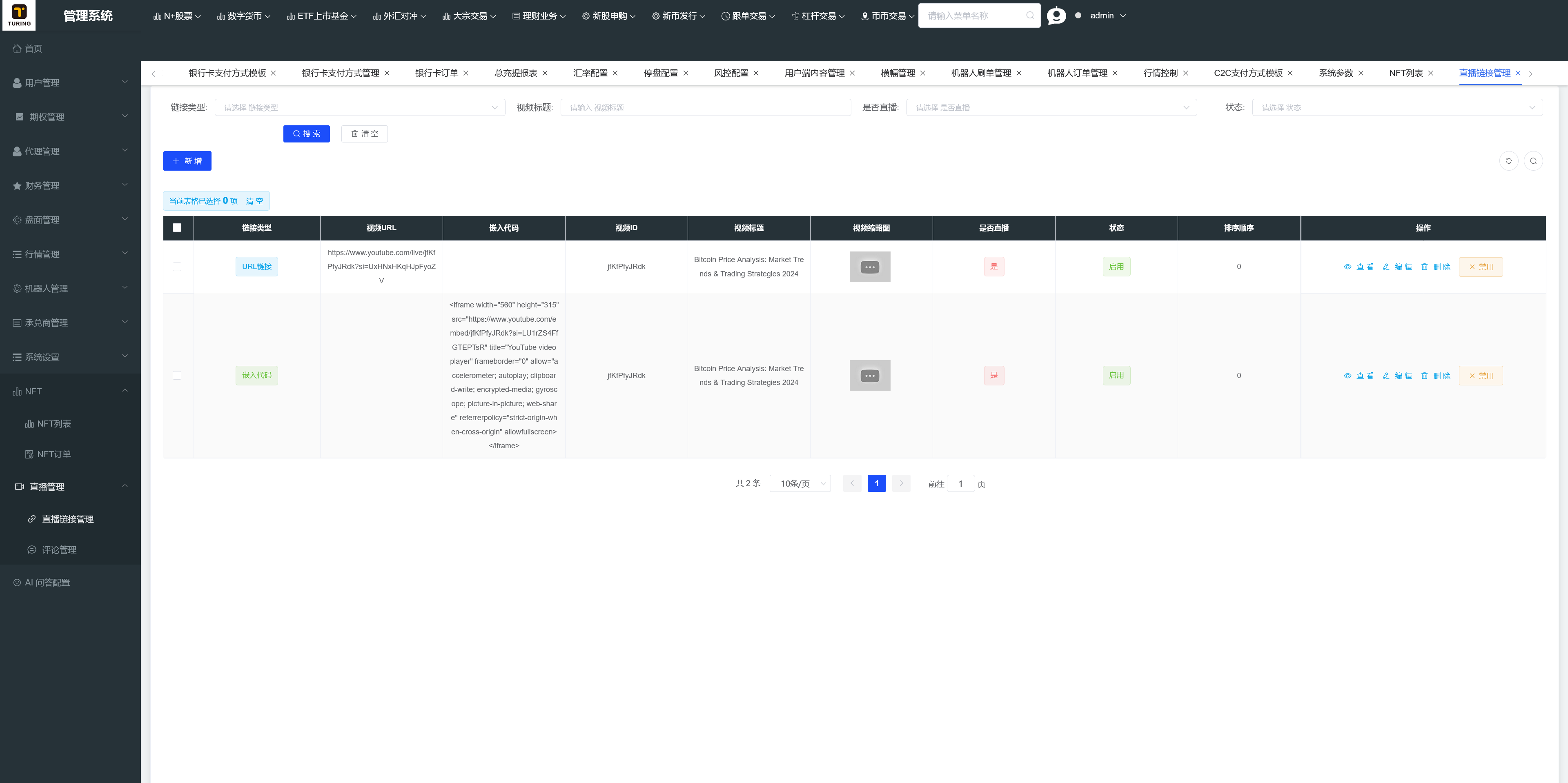Click the menu search magnifier icon

[x=1030, y=15]
